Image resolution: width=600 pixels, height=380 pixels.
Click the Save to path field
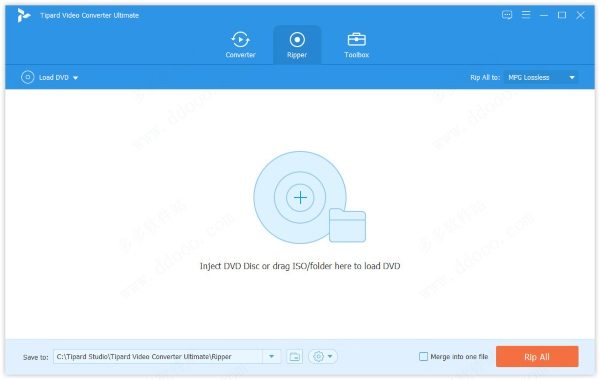[x=158, y=357]
